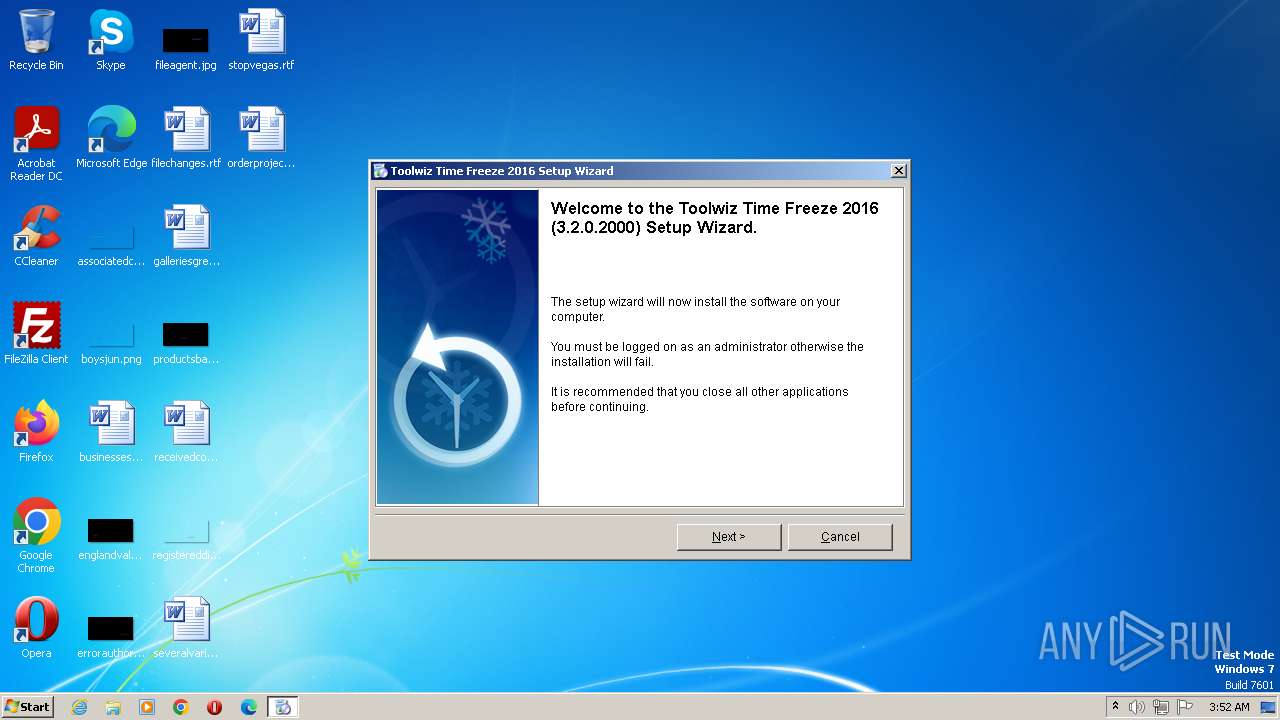Launch Edge from the taskbar

pos(249,707)
